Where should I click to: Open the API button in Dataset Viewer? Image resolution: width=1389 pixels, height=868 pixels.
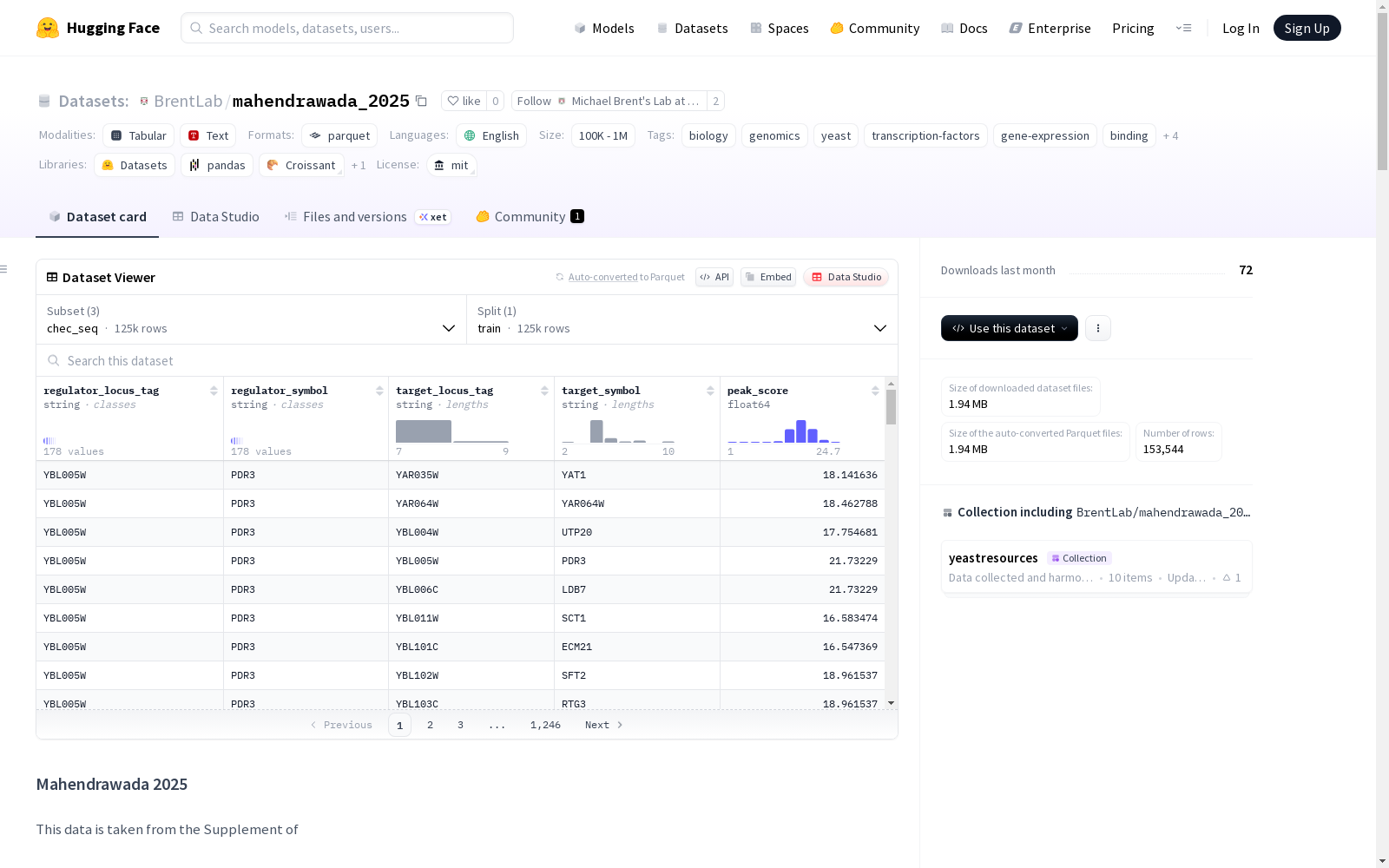714,277
